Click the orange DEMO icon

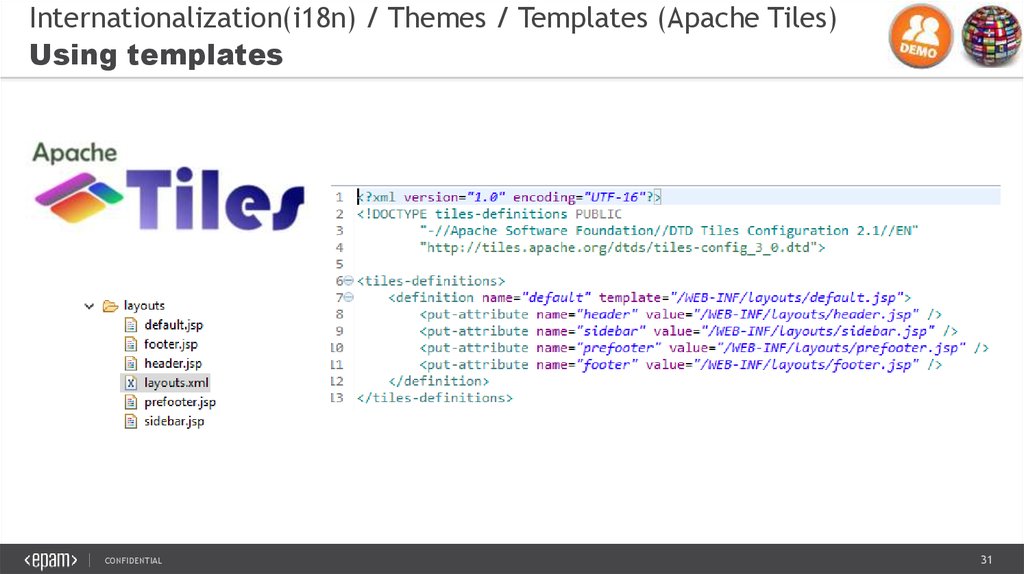click(919, 37)
